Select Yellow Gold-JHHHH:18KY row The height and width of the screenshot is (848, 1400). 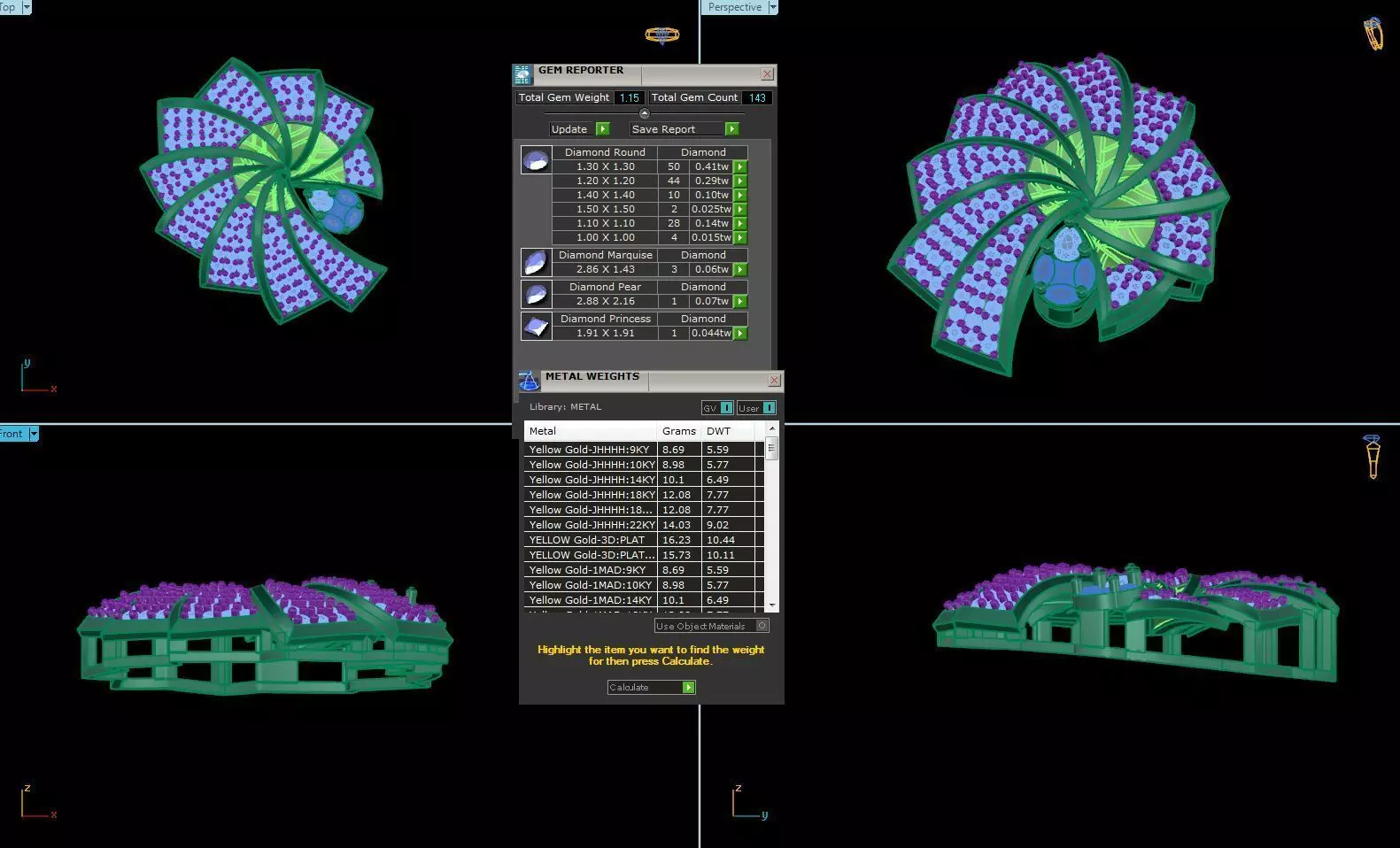point(644,495)
